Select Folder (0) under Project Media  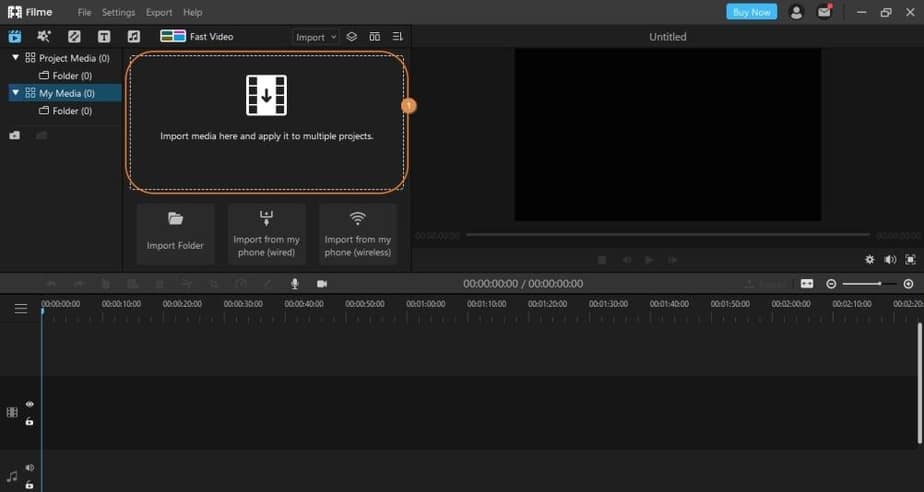[x=65, y=75]
